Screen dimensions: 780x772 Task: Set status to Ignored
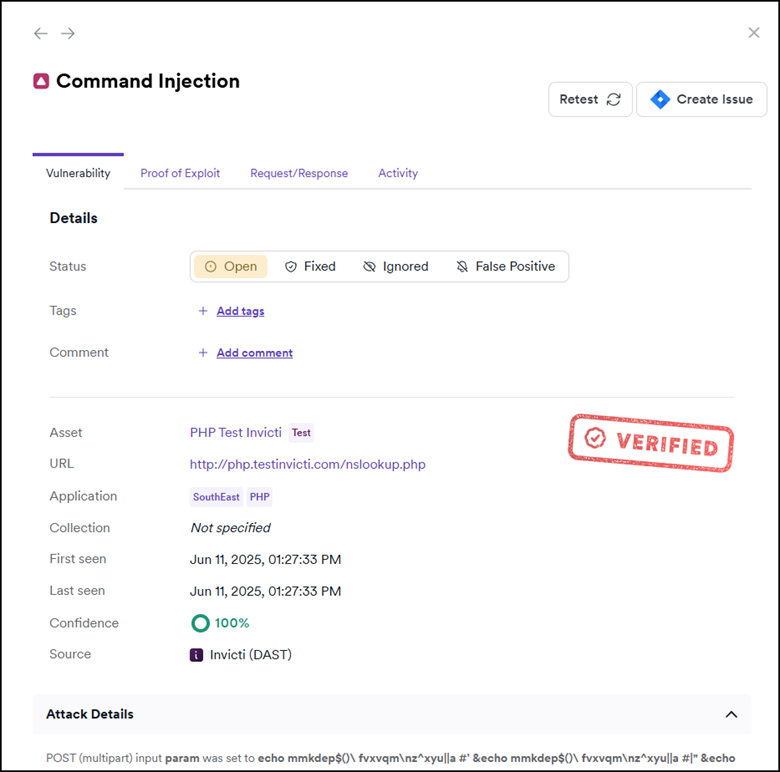pos(395,267)
